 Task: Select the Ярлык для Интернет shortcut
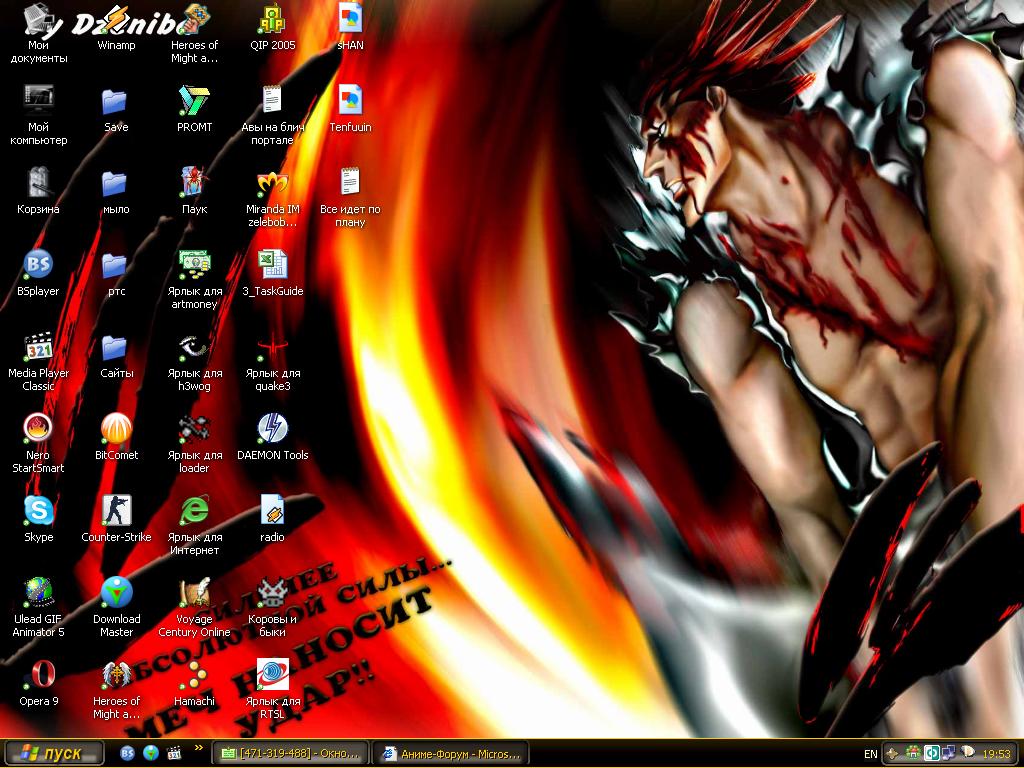[195, 526]
